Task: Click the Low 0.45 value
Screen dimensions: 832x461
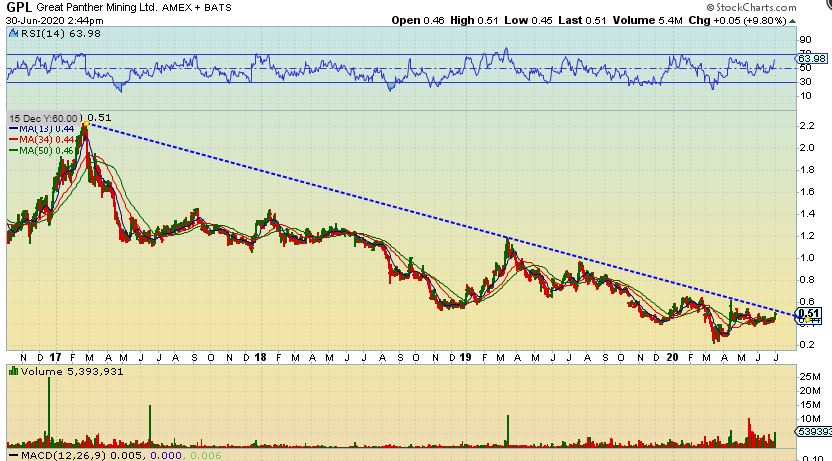Action: [x=528, y=21]
